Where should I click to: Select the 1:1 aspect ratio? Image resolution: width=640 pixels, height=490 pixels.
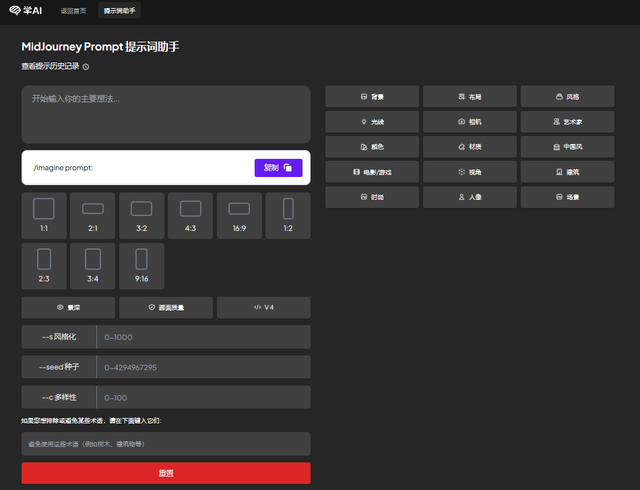44,216
